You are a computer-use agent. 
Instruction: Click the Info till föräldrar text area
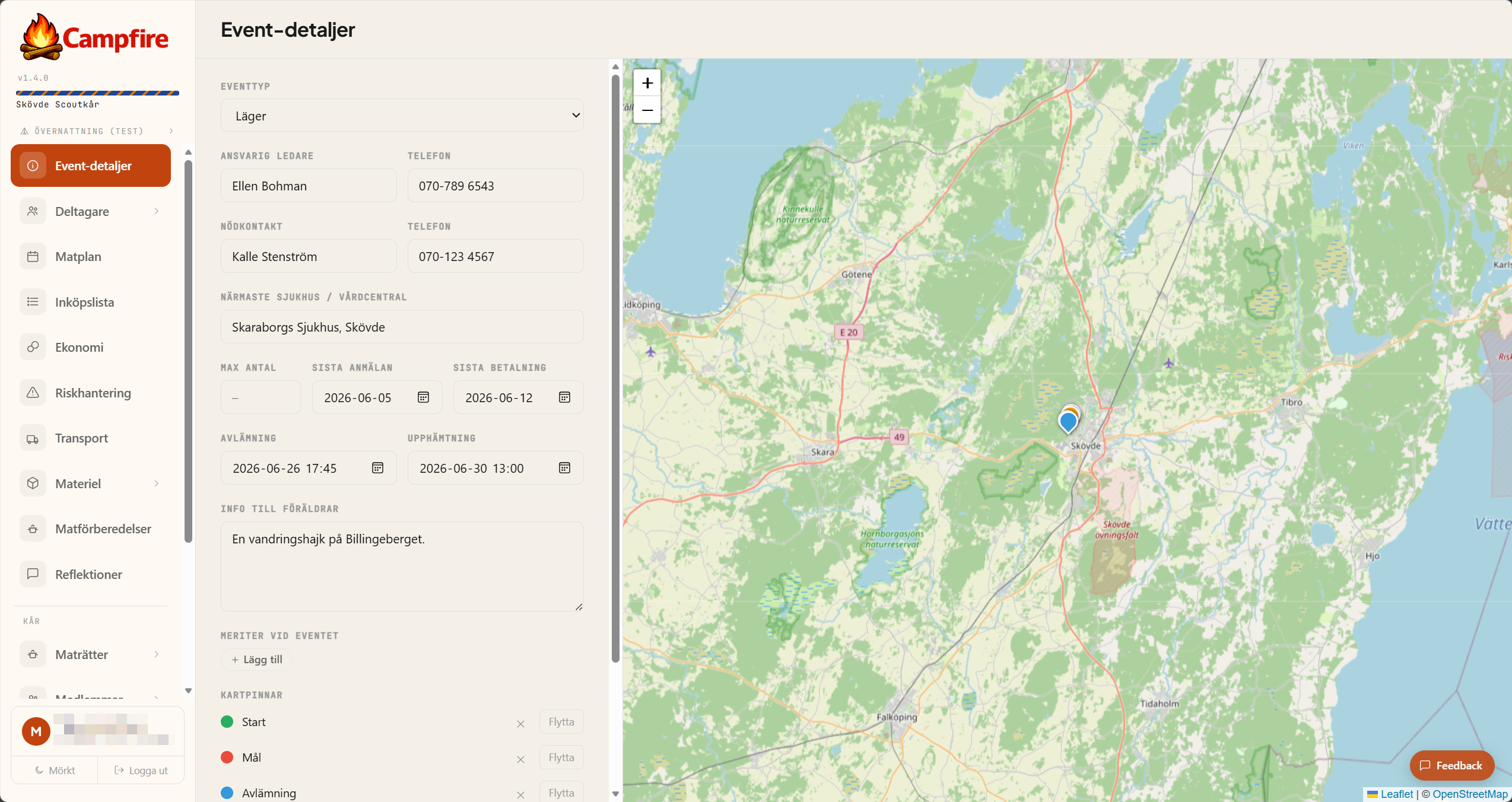402,567
